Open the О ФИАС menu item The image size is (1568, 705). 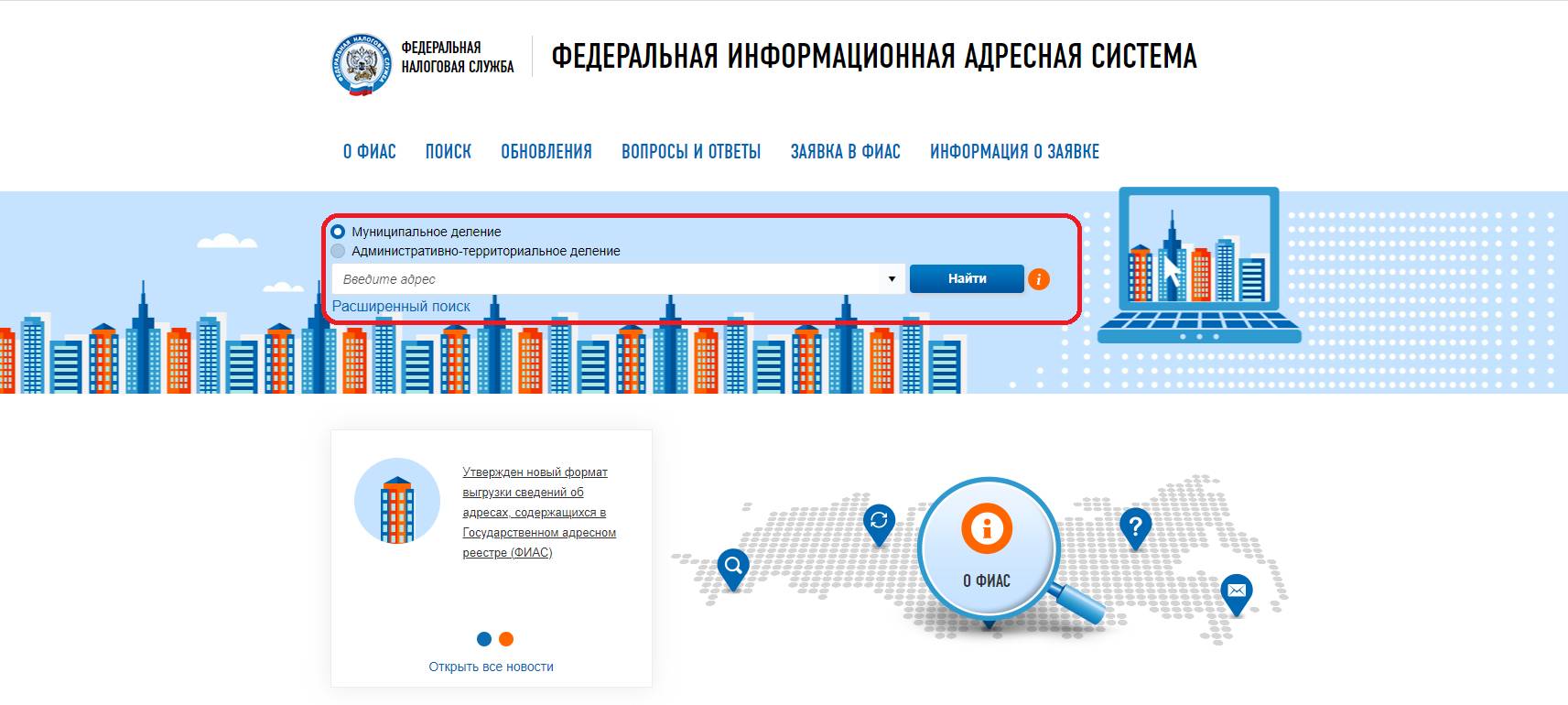(370, 152)
